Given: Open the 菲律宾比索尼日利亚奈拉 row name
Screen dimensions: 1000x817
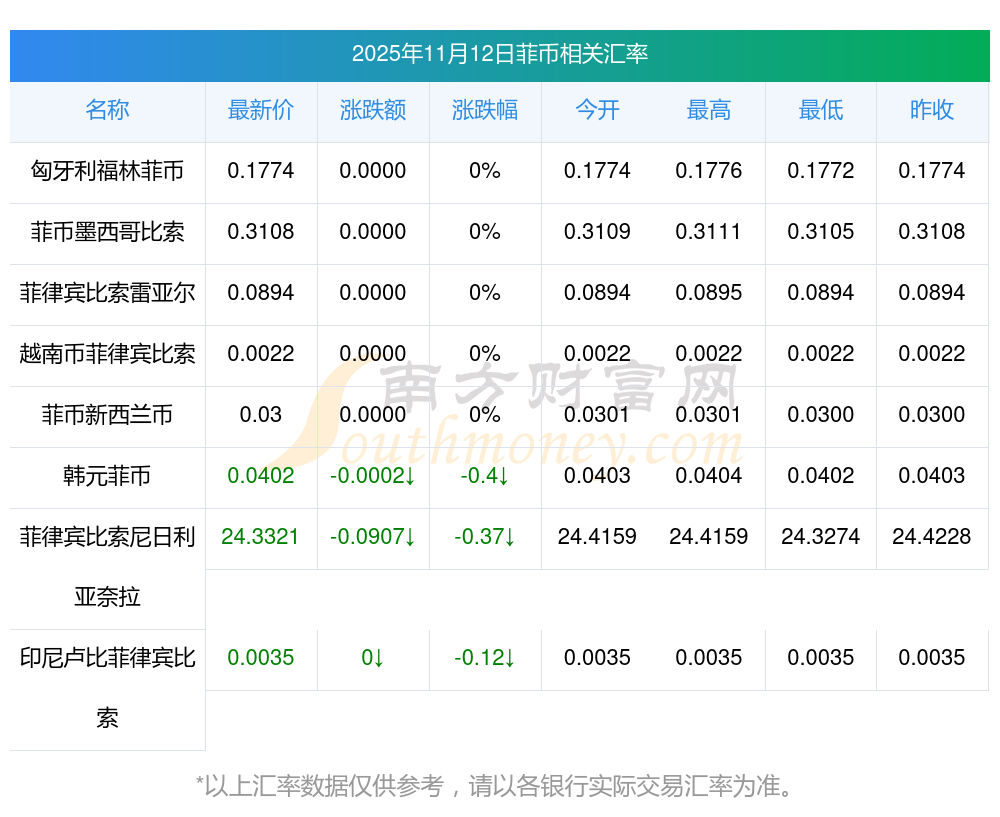Looking at the screenshot, I should click(107, 566).
